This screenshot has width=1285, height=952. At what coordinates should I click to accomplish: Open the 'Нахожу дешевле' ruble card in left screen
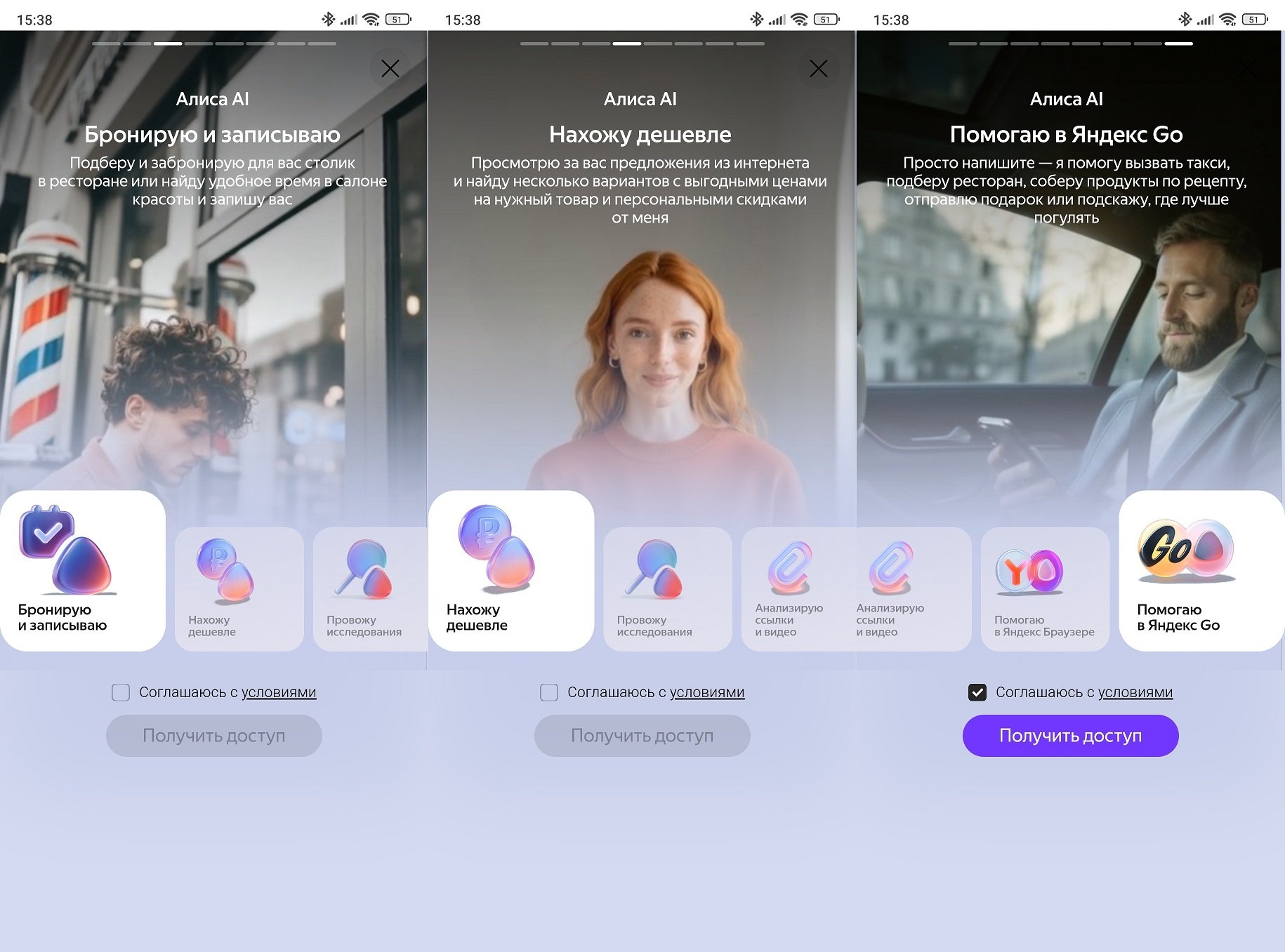click(x=239, y=589)
